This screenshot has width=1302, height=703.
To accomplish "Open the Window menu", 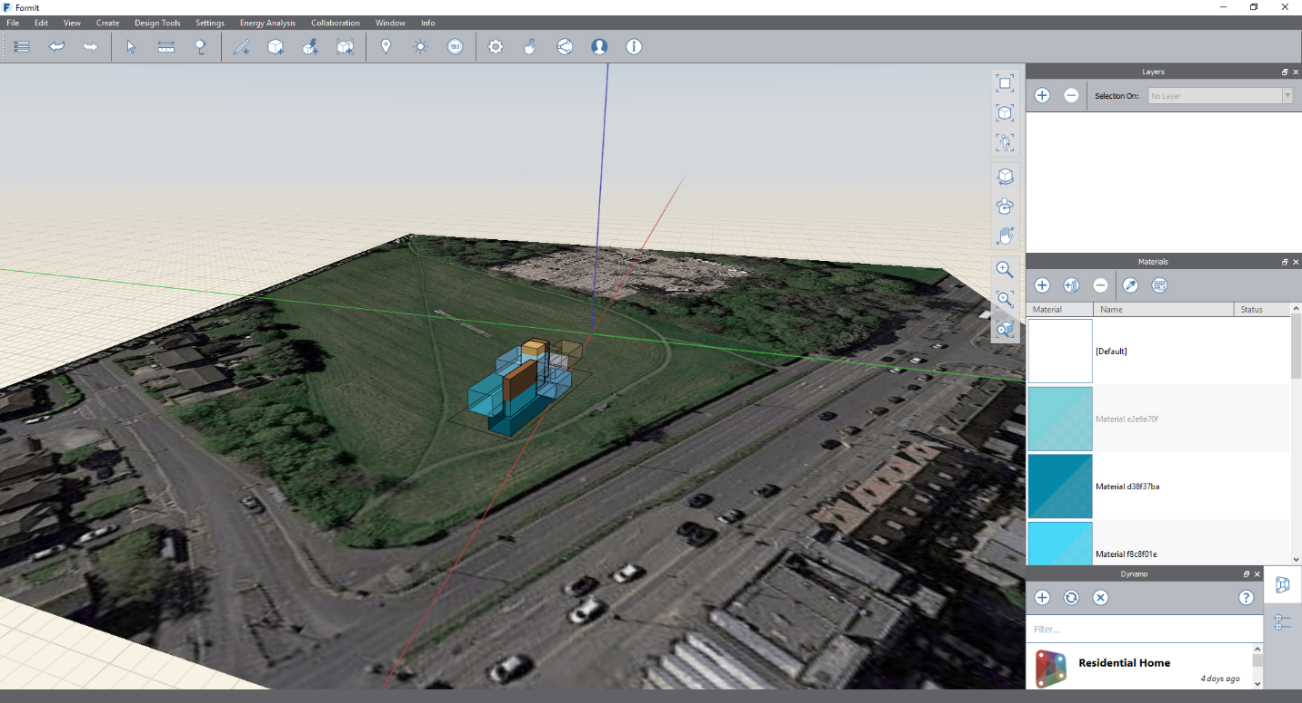I will 390,22.
